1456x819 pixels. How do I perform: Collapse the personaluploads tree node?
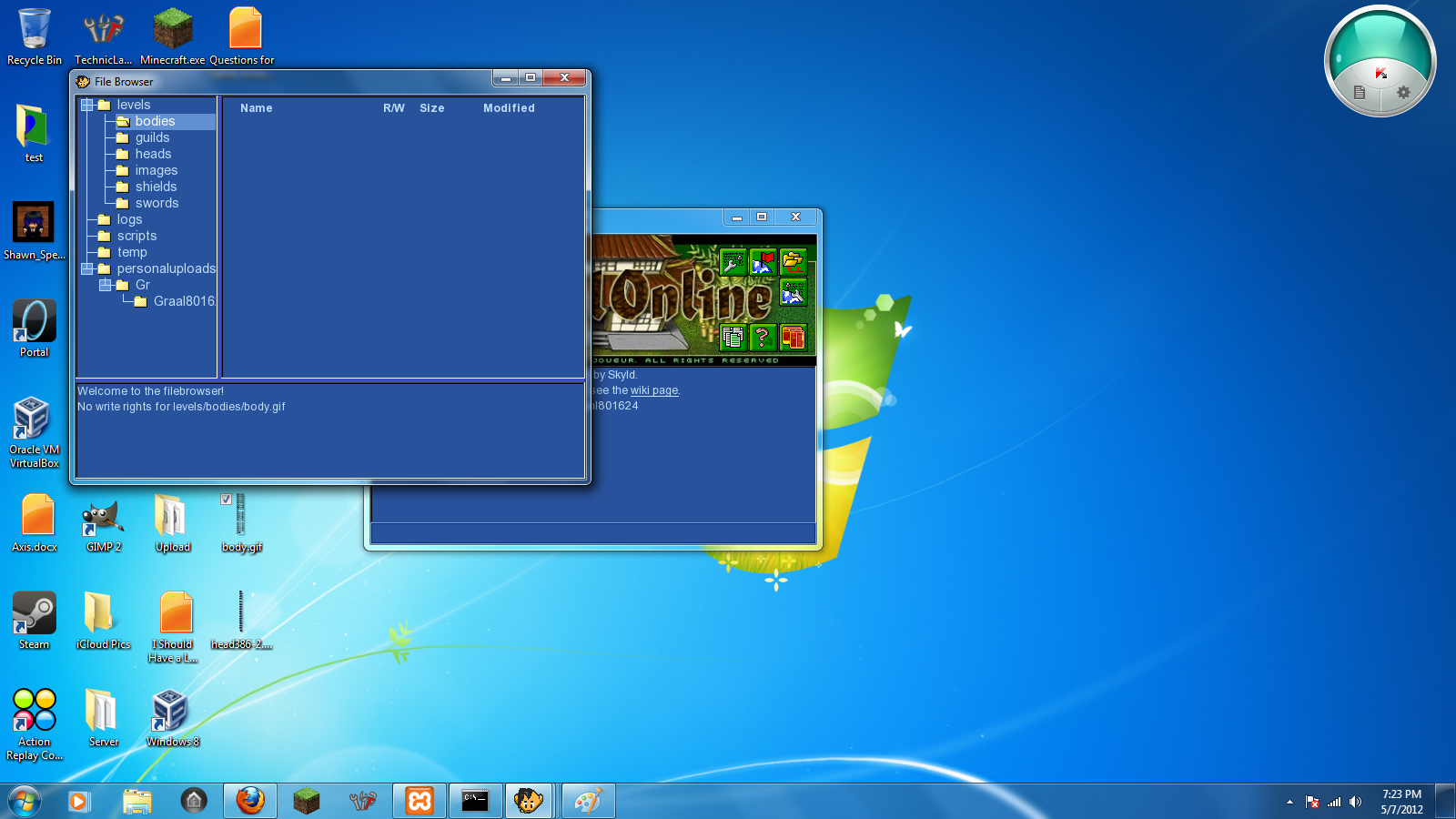click(87, 268)
